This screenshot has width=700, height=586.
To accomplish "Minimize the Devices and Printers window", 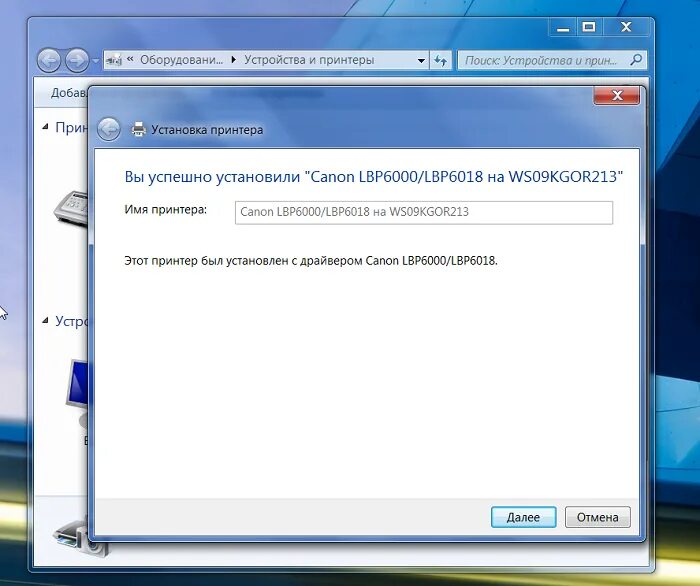I will (x=563, y=27).
